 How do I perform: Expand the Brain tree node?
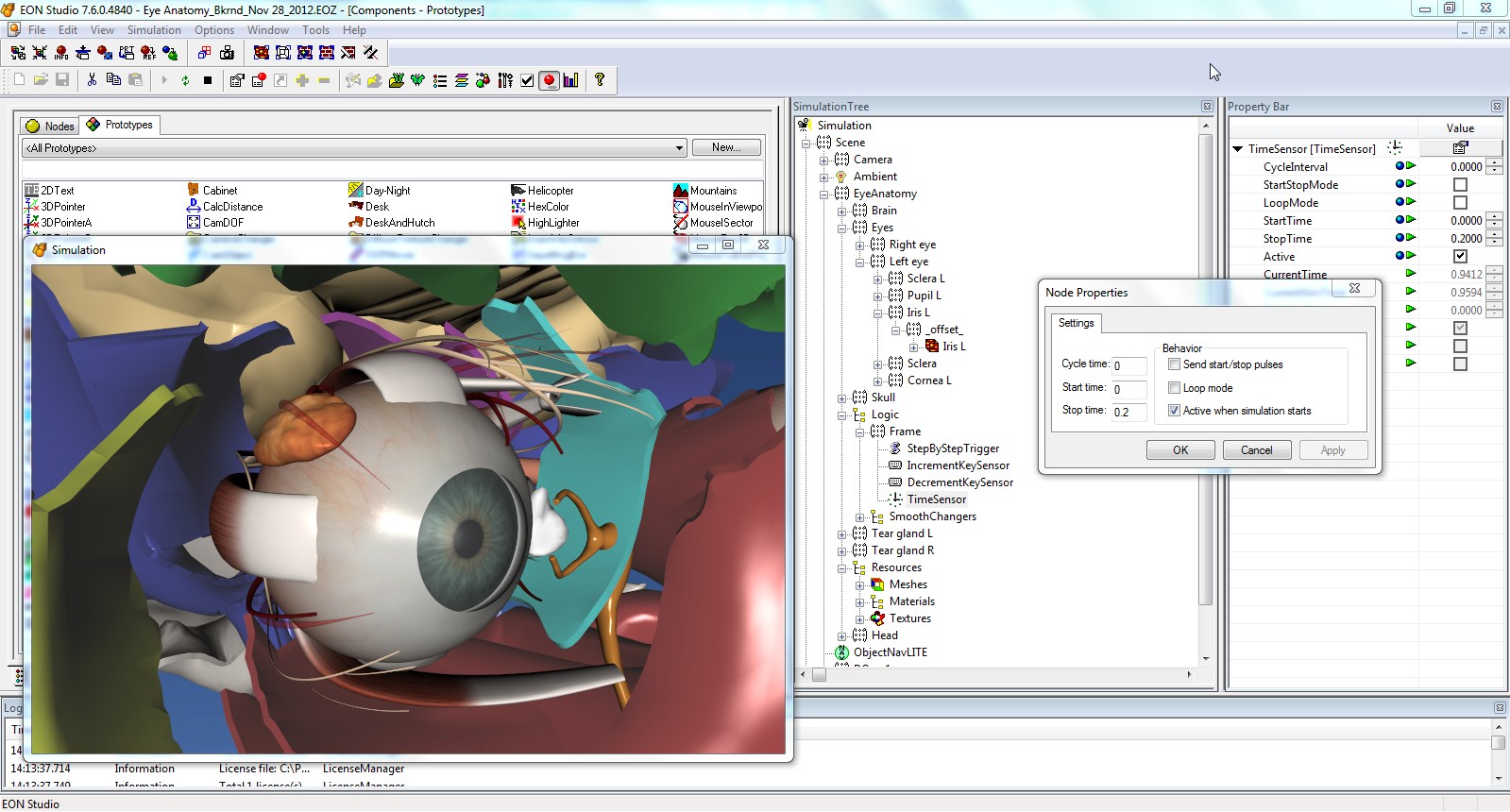[841, 211]
